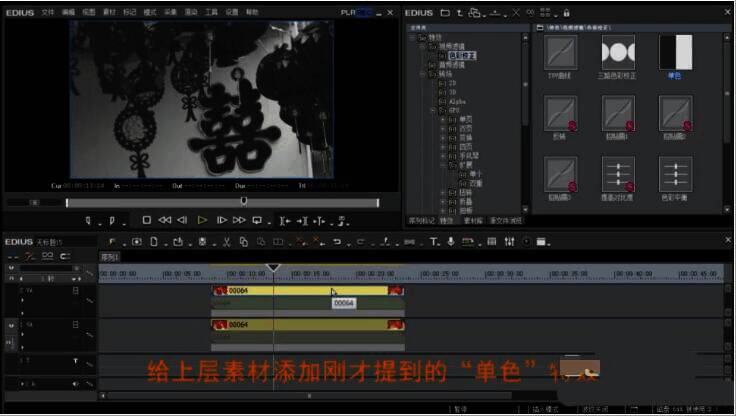
Task: Click the loop playback monitor icon
Action: 257,220
